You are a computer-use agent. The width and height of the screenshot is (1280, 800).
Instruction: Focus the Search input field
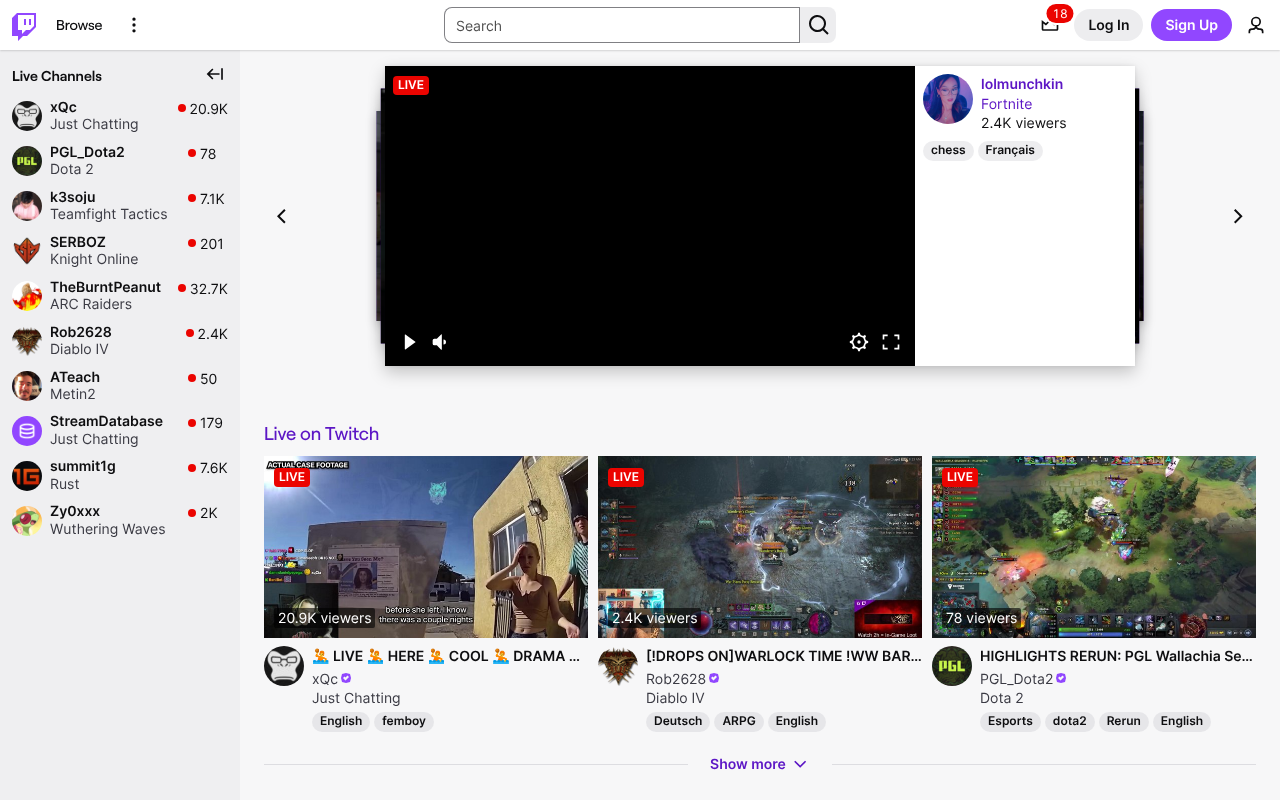pos(622,25)
